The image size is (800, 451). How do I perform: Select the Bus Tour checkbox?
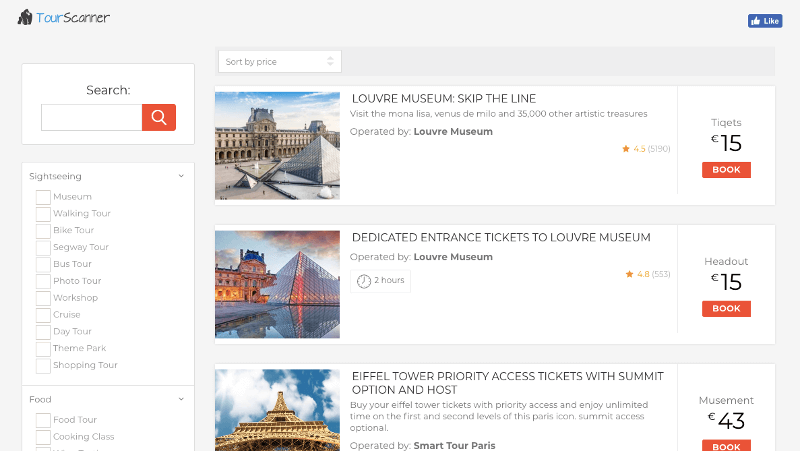[x=43, y=264]
